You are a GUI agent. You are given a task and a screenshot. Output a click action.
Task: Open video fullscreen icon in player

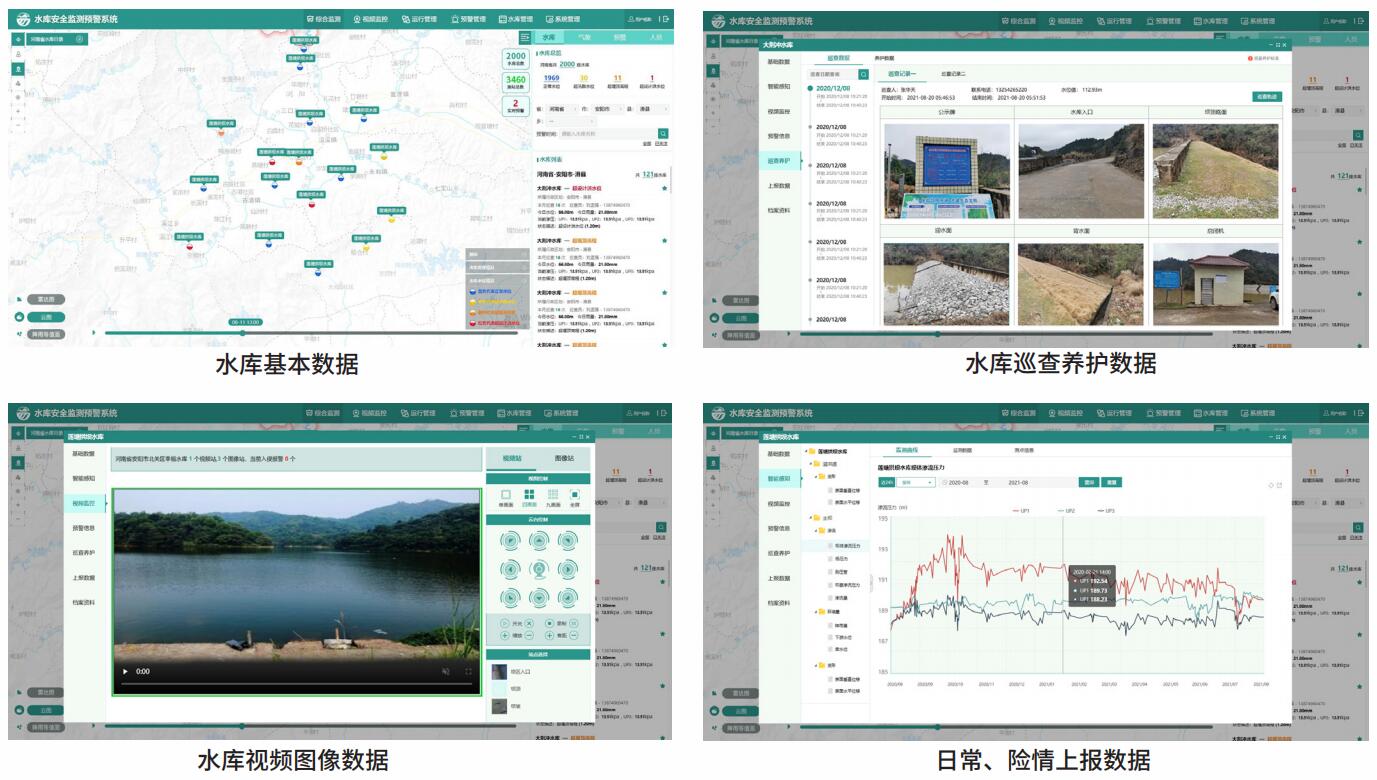(x=468, y=671)
